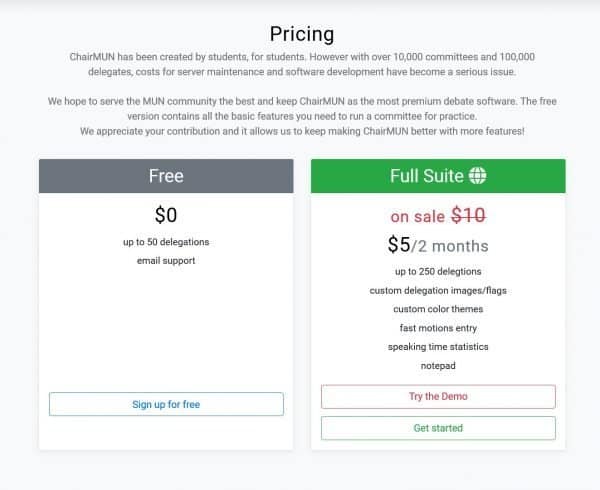Click the green Full Suite header text
600x490 pixels.
tap(426, 176)
